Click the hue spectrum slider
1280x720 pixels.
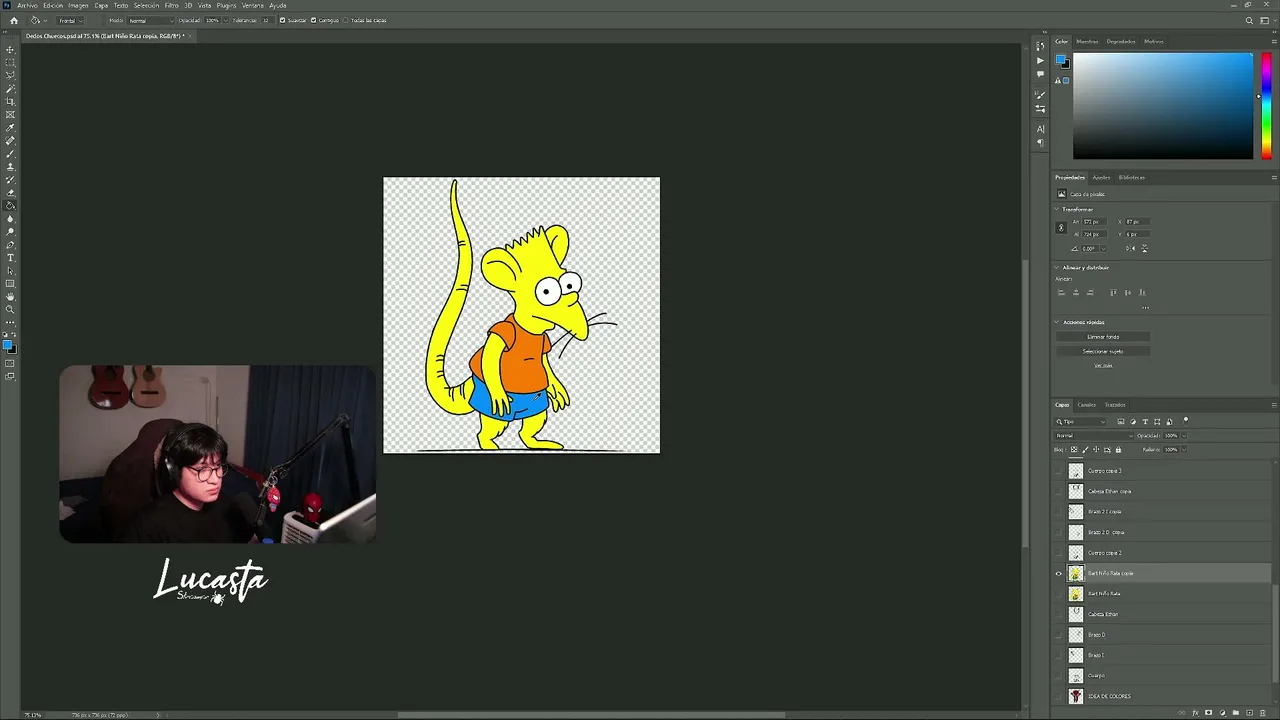1266,106
